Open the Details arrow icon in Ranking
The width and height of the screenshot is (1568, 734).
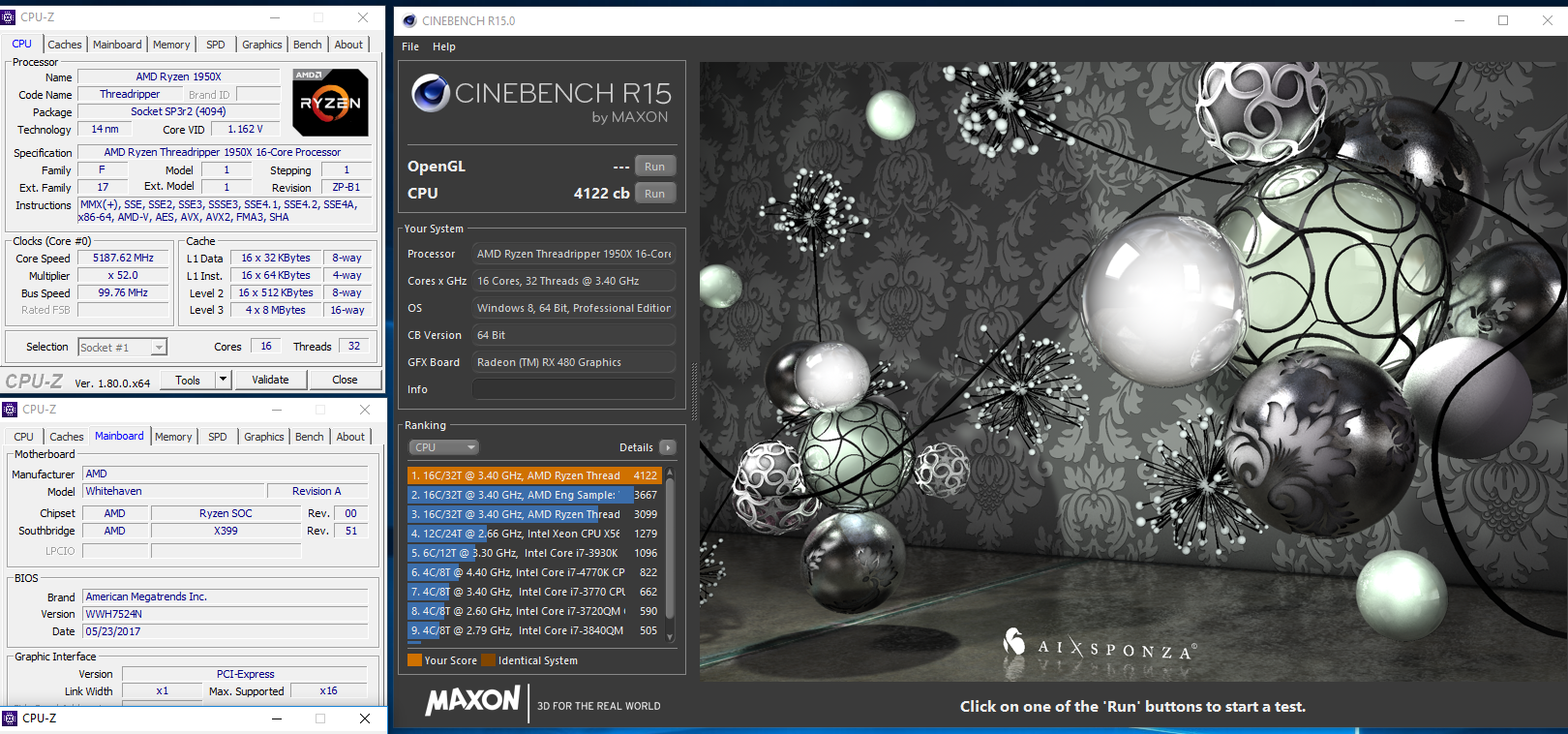point(667,447)
